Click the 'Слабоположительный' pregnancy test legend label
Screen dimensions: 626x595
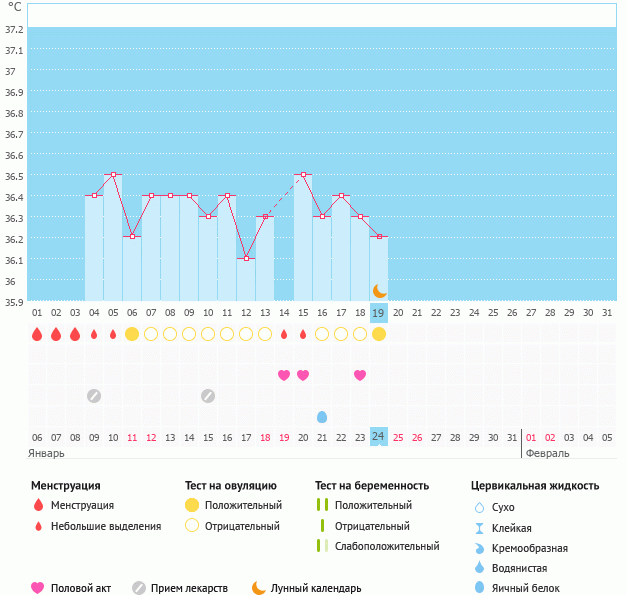[387, 546]
